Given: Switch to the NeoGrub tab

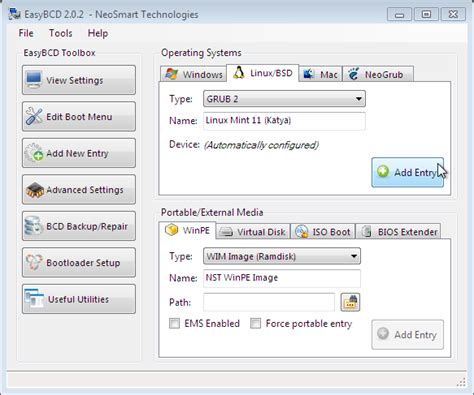Looking at the screenshot, I should (378, 74).
